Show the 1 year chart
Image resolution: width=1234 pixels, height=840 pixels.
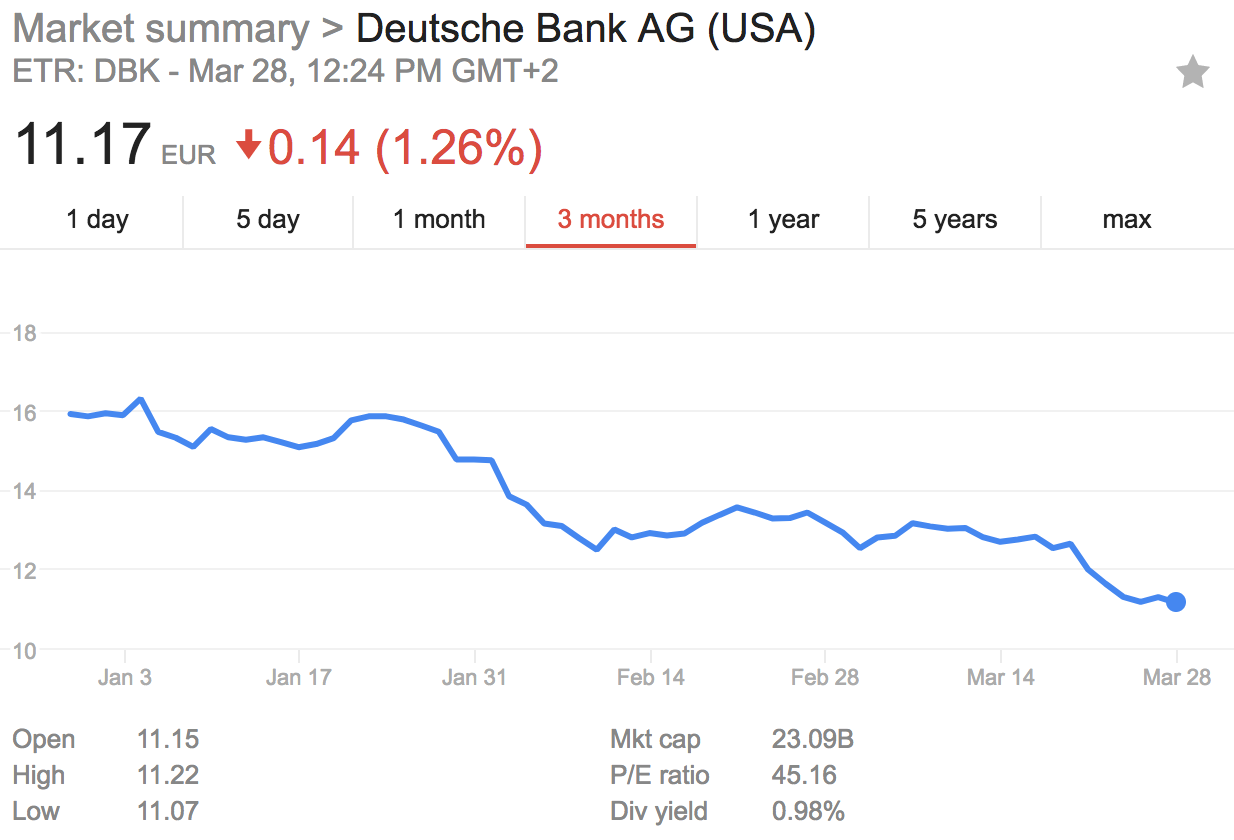pos(783,220)
